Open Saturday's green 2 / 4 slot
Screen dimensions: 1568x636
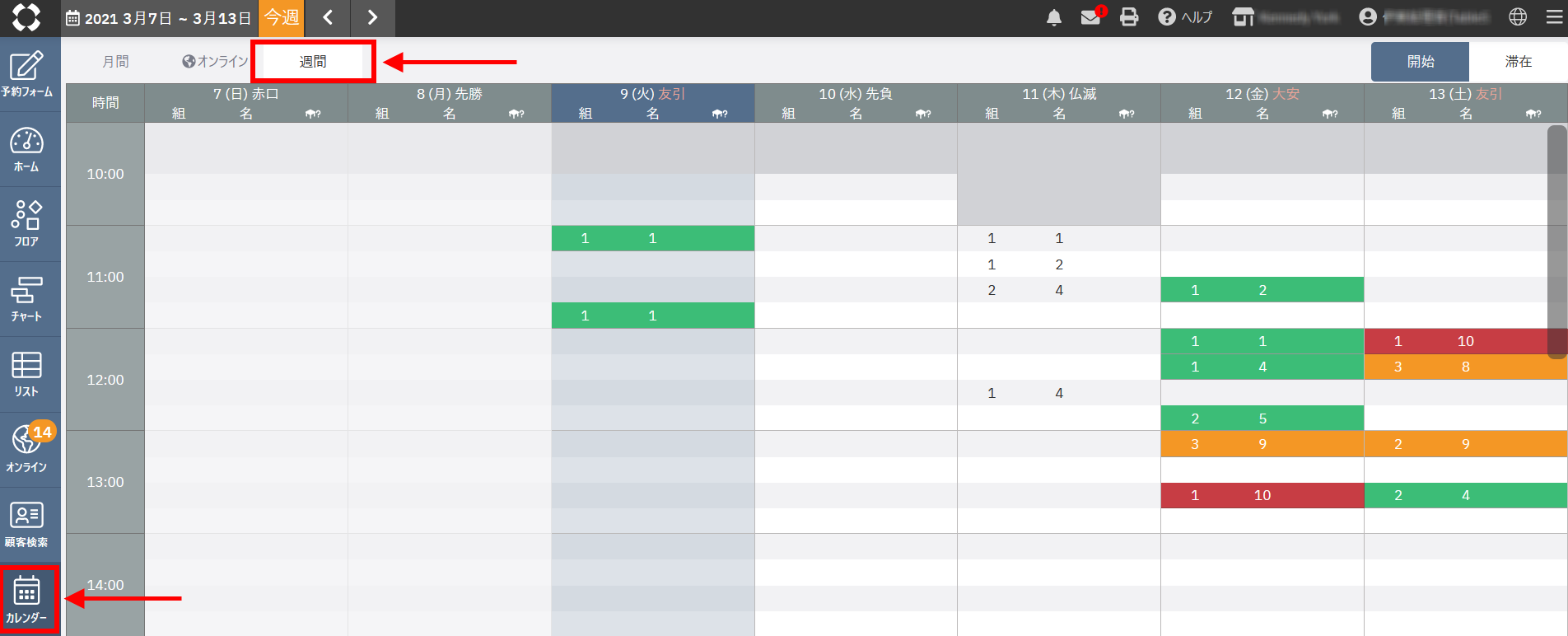click(1466, 495)
